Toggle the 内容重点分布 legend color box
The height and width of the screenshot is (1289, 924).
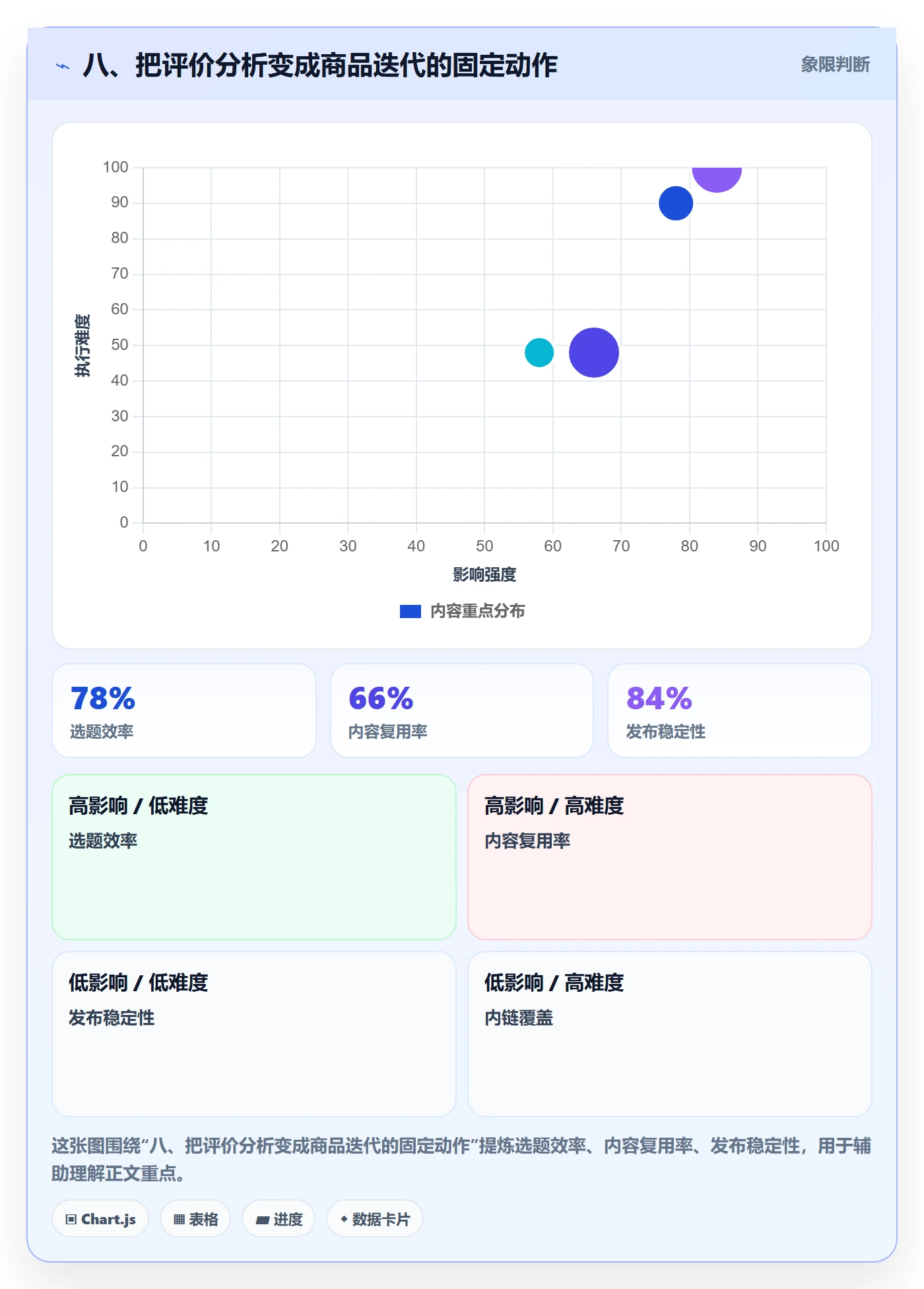[x=411, y=611]
